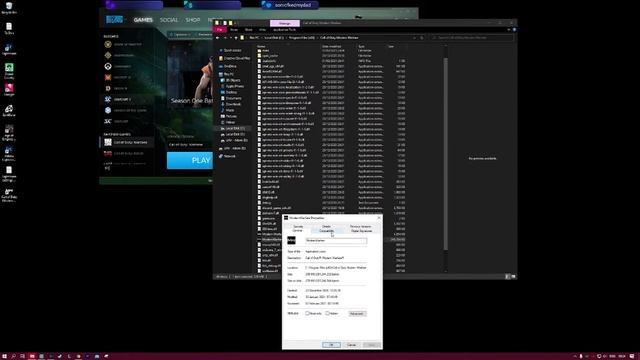Screen dimensions: 640x360
Task: Open address bar history dropdown in Explorer
Action: coord(415,38)
